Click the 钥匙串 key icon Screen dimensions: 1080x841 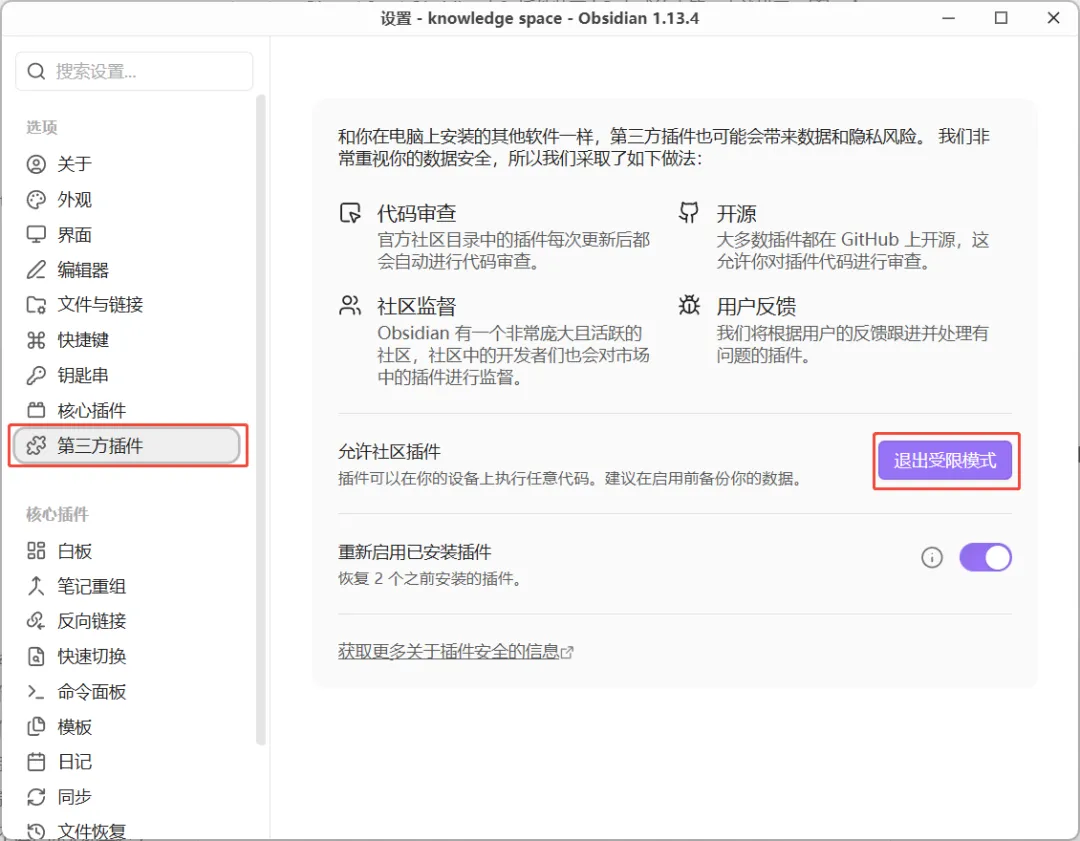click(x=36, y=375)
